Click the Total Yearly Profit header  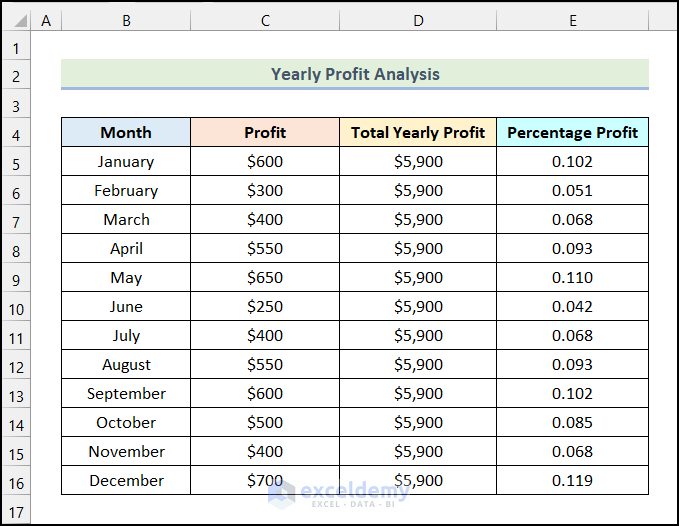click(417, 132)
